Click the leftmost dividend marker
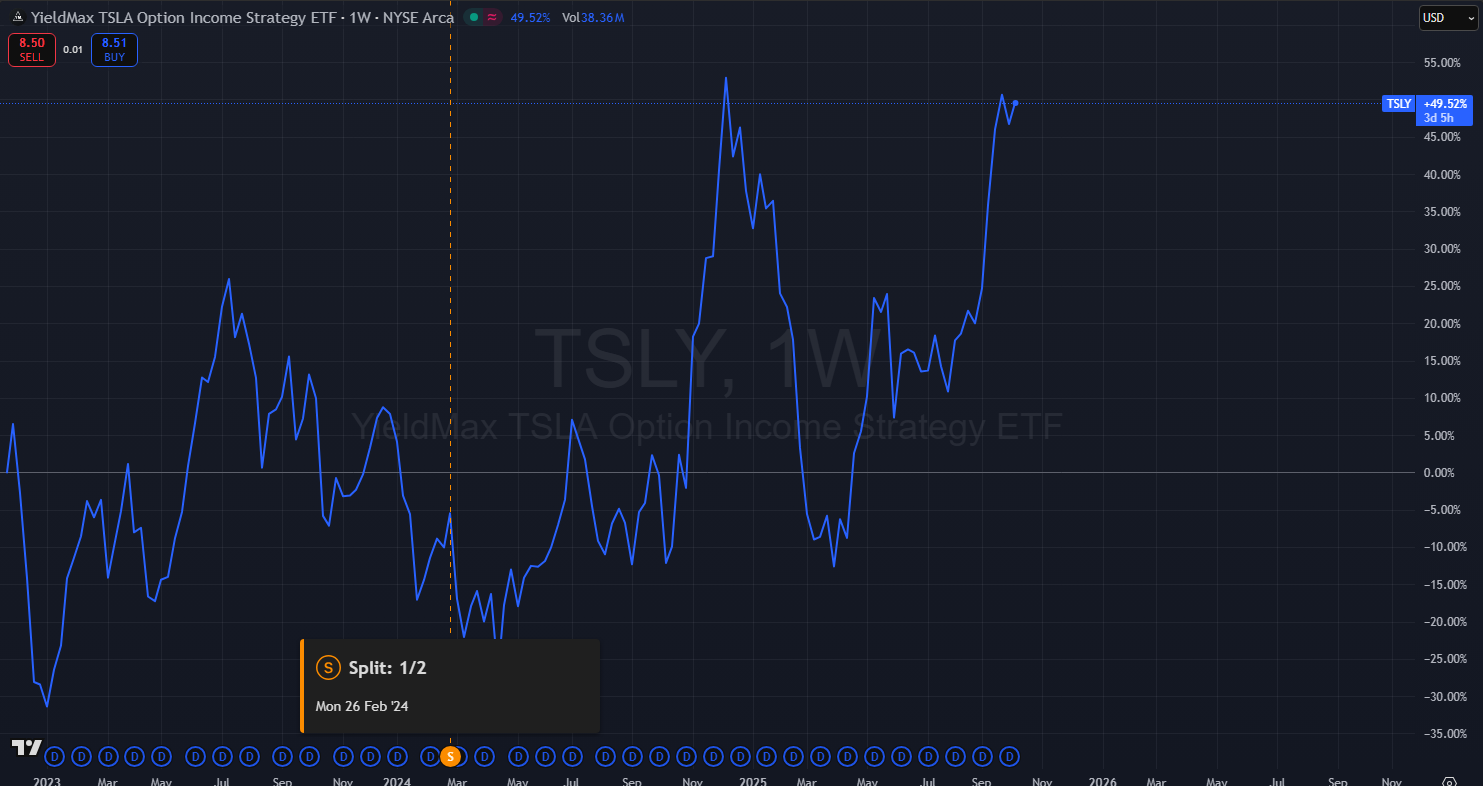 tap(55, 756)
